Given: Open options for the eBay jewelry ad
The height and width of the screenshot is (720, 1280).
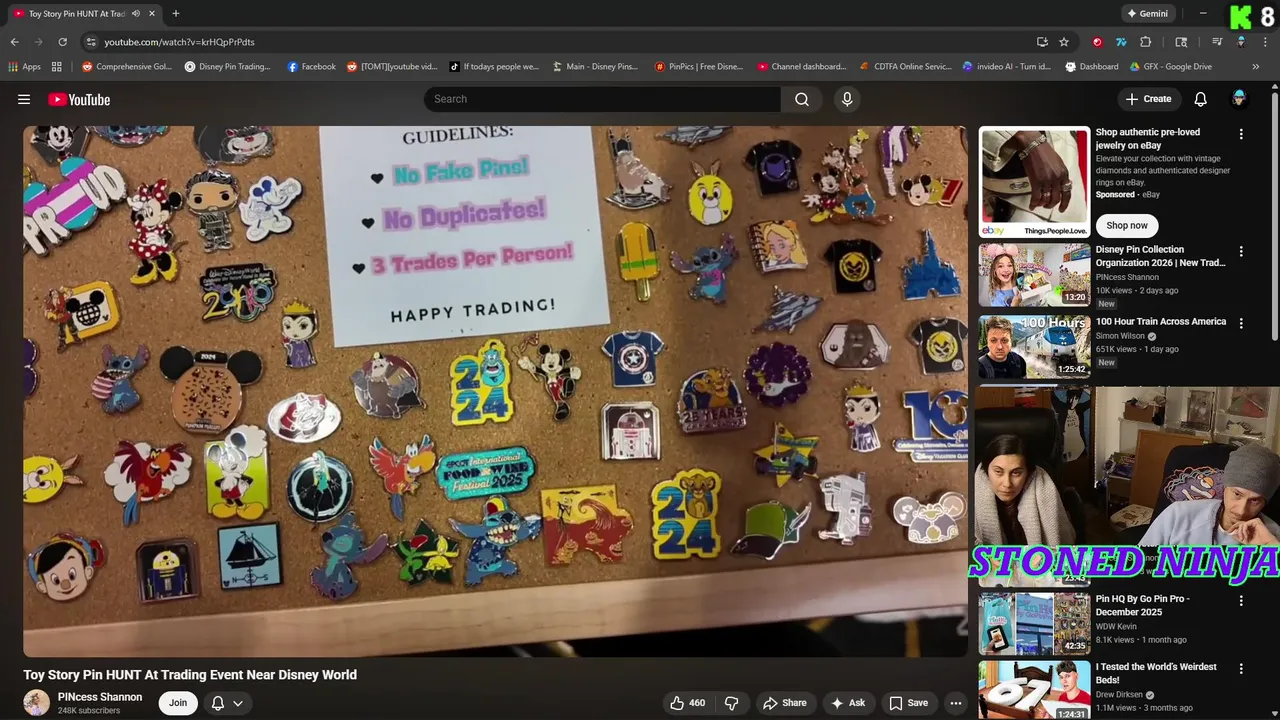Looking at the screenshot, I should click(1241, 134).
